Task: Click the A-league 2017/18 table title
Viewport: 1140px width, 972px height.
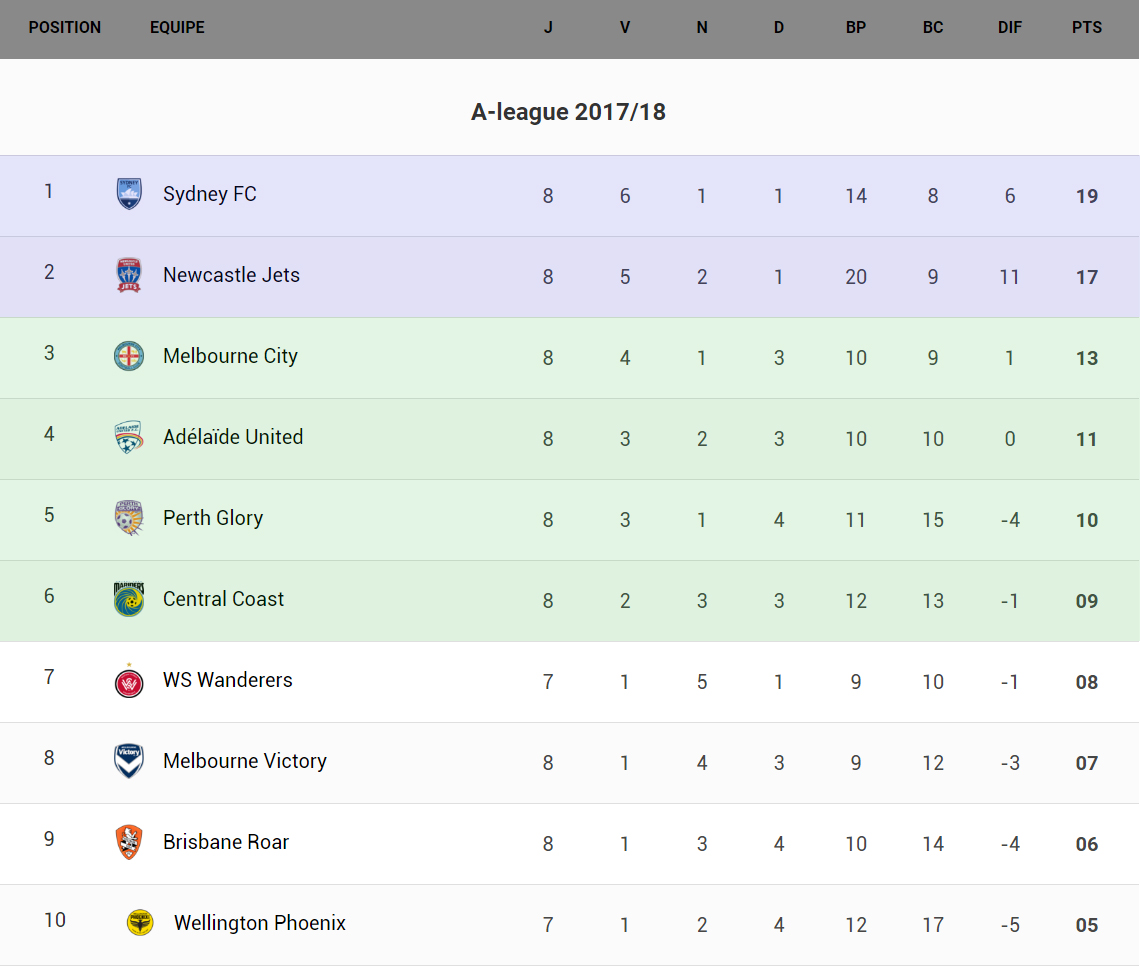Action: [568, 112]
